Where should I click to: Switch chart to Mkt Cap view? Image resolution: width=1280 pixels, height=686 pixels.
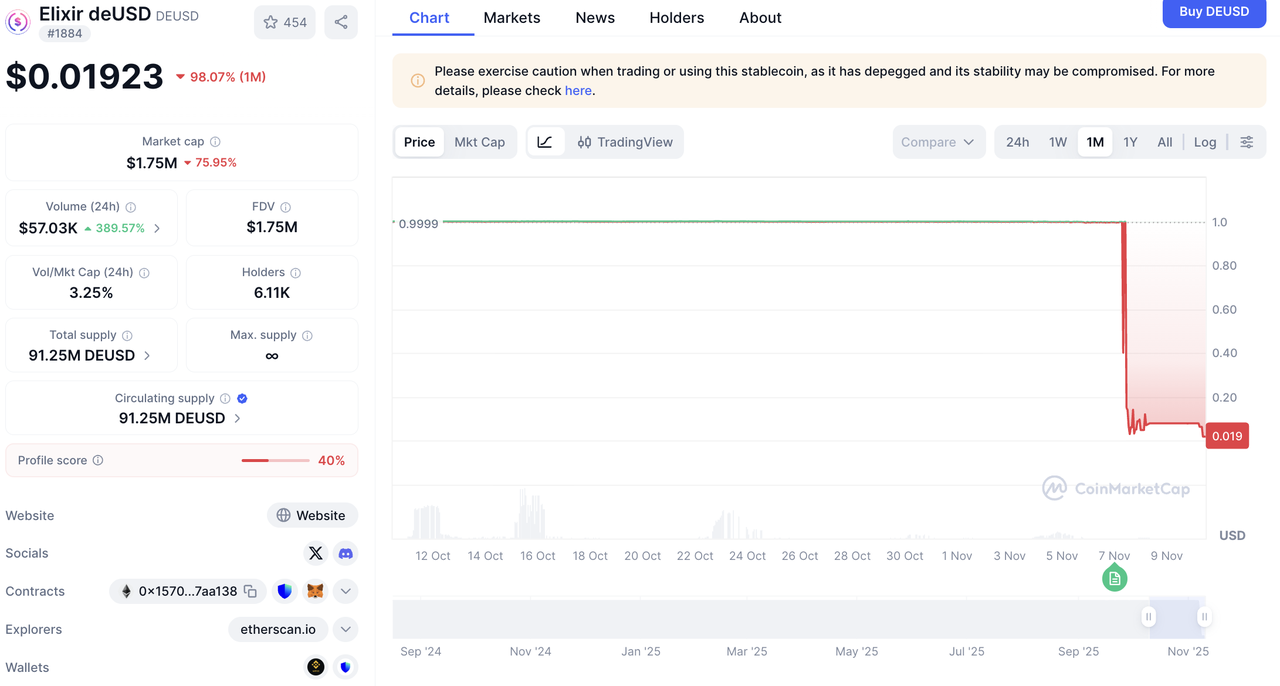click(x=479, y=142)
